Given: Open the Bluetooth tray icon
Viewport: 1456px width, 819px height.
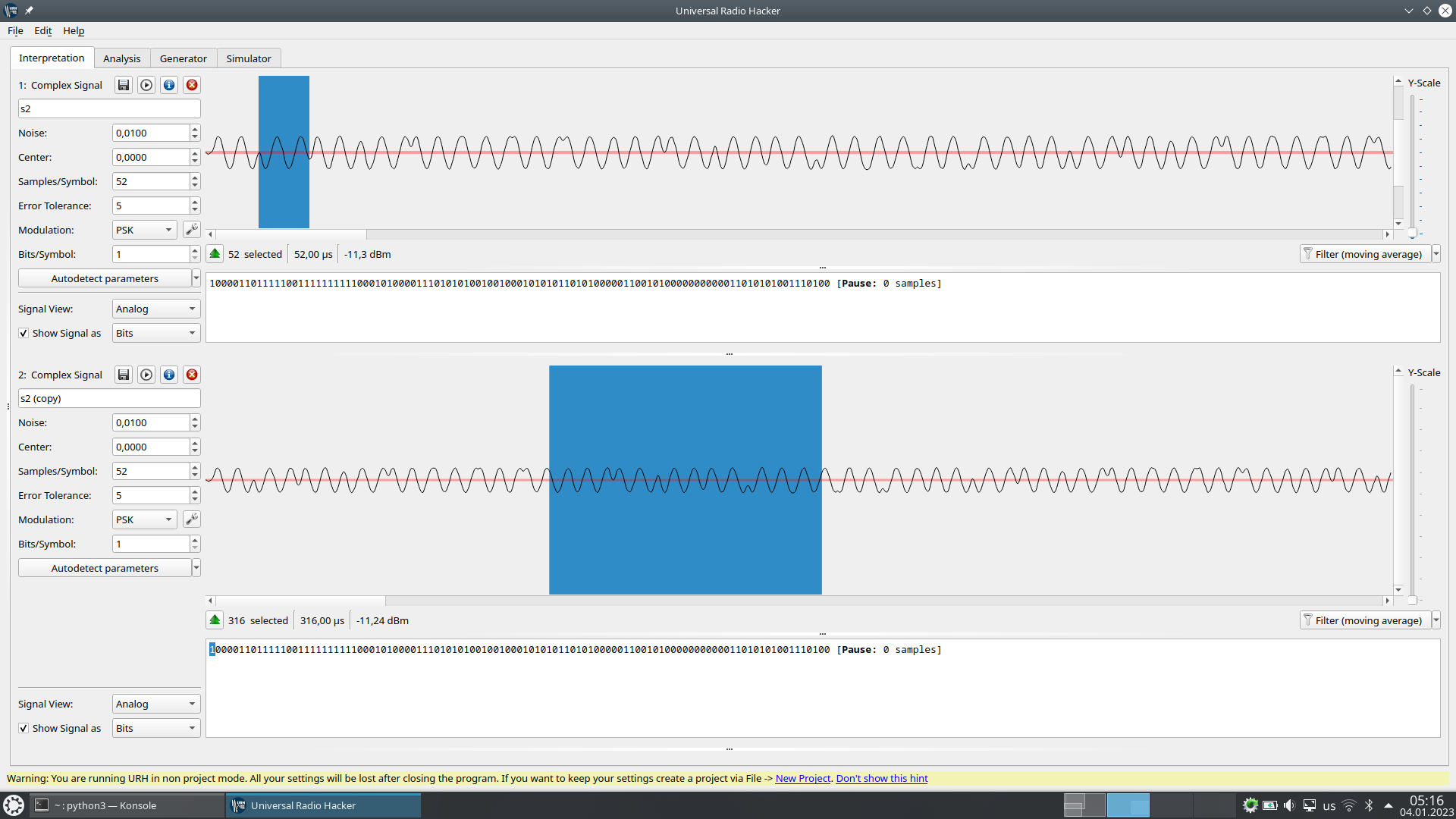Looking at the screenshot, I should 1369,805.
